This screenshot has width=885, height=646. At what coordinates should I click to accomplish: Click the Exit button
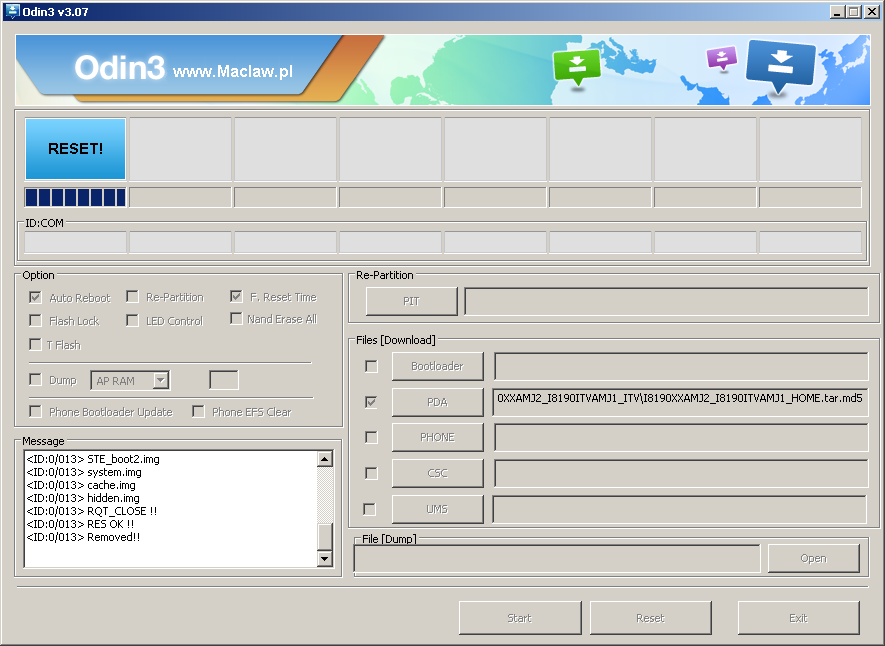coord(799,618)
